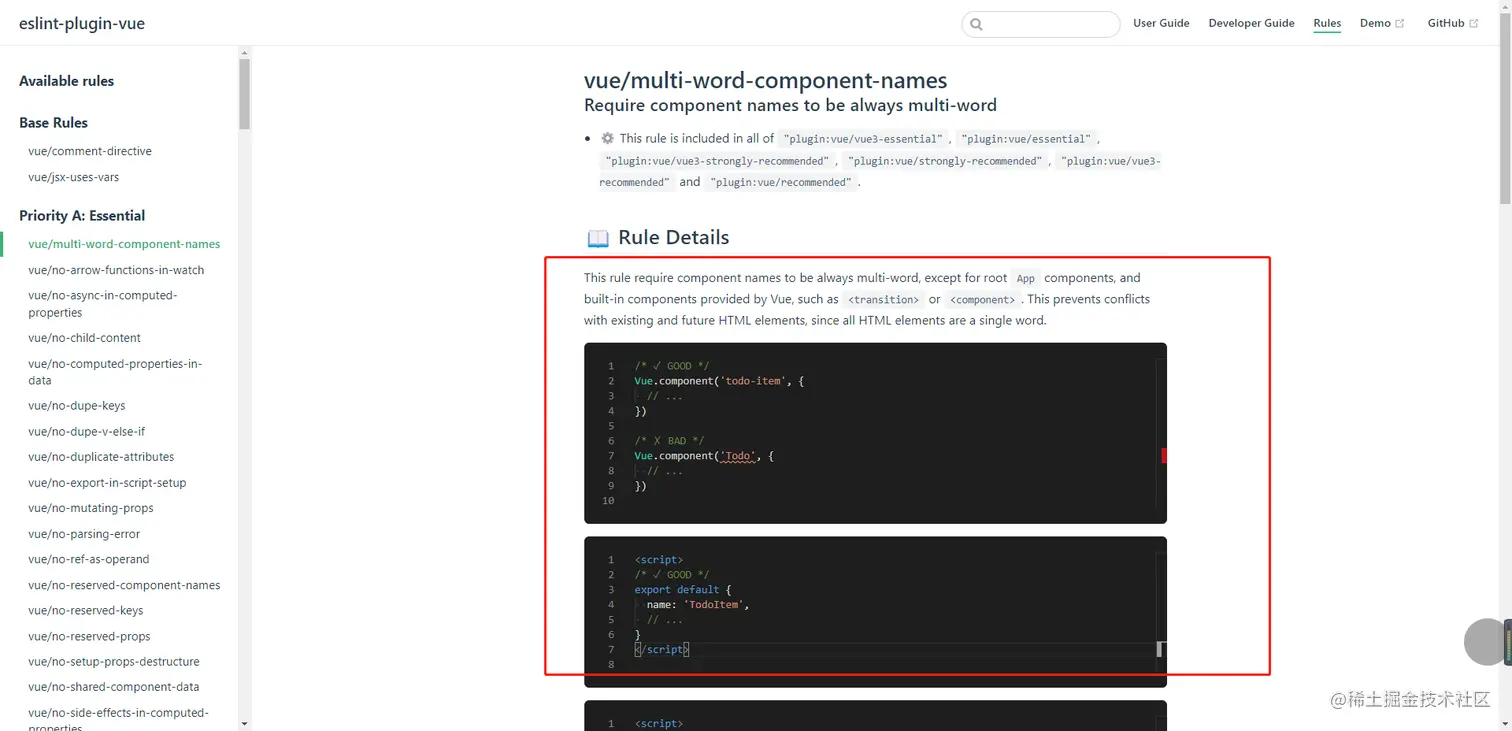Select vue/multi-word-component-names in sidebar

coord(124,244)
